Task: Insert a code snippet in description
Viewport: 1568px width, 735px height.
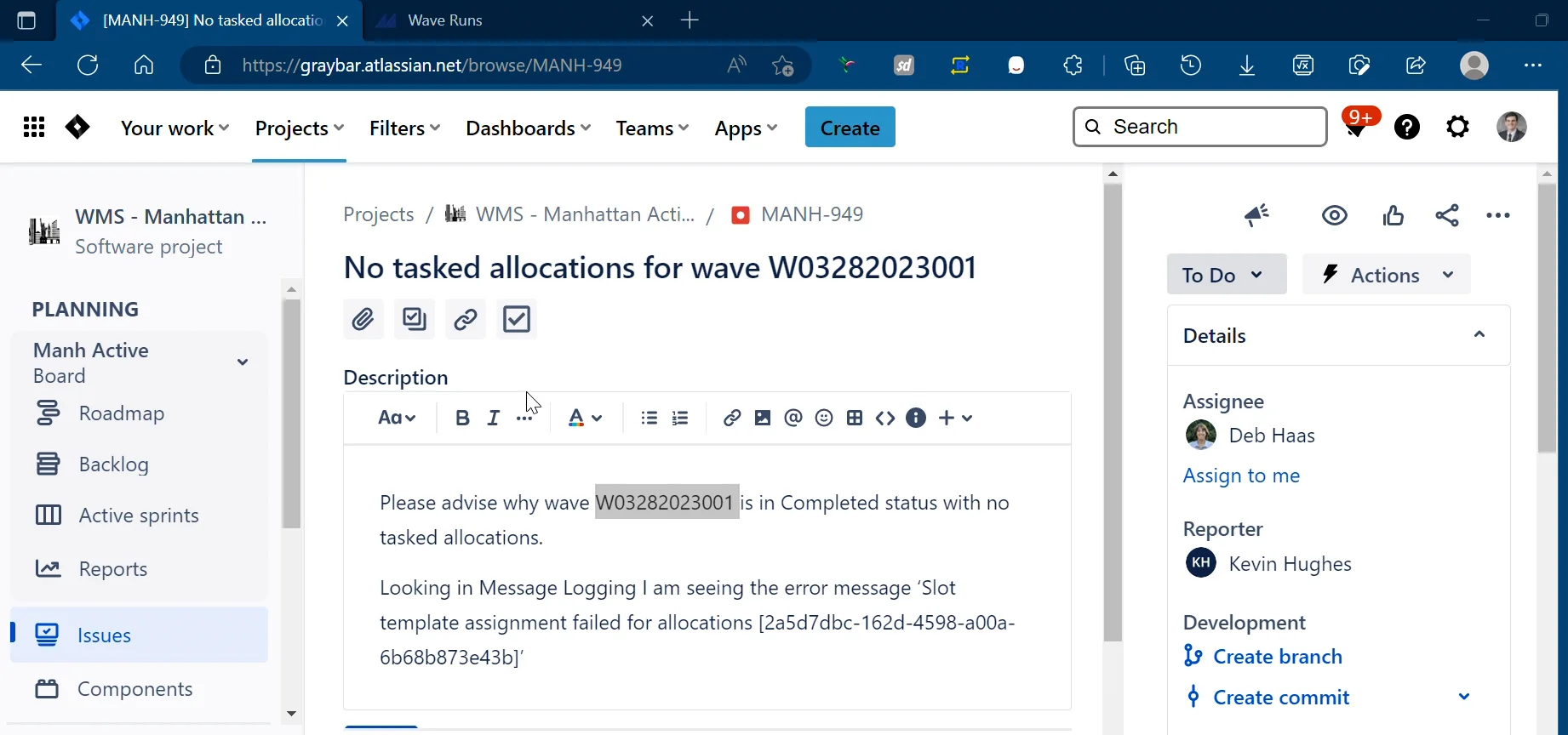Action: [x=885, y=418]
